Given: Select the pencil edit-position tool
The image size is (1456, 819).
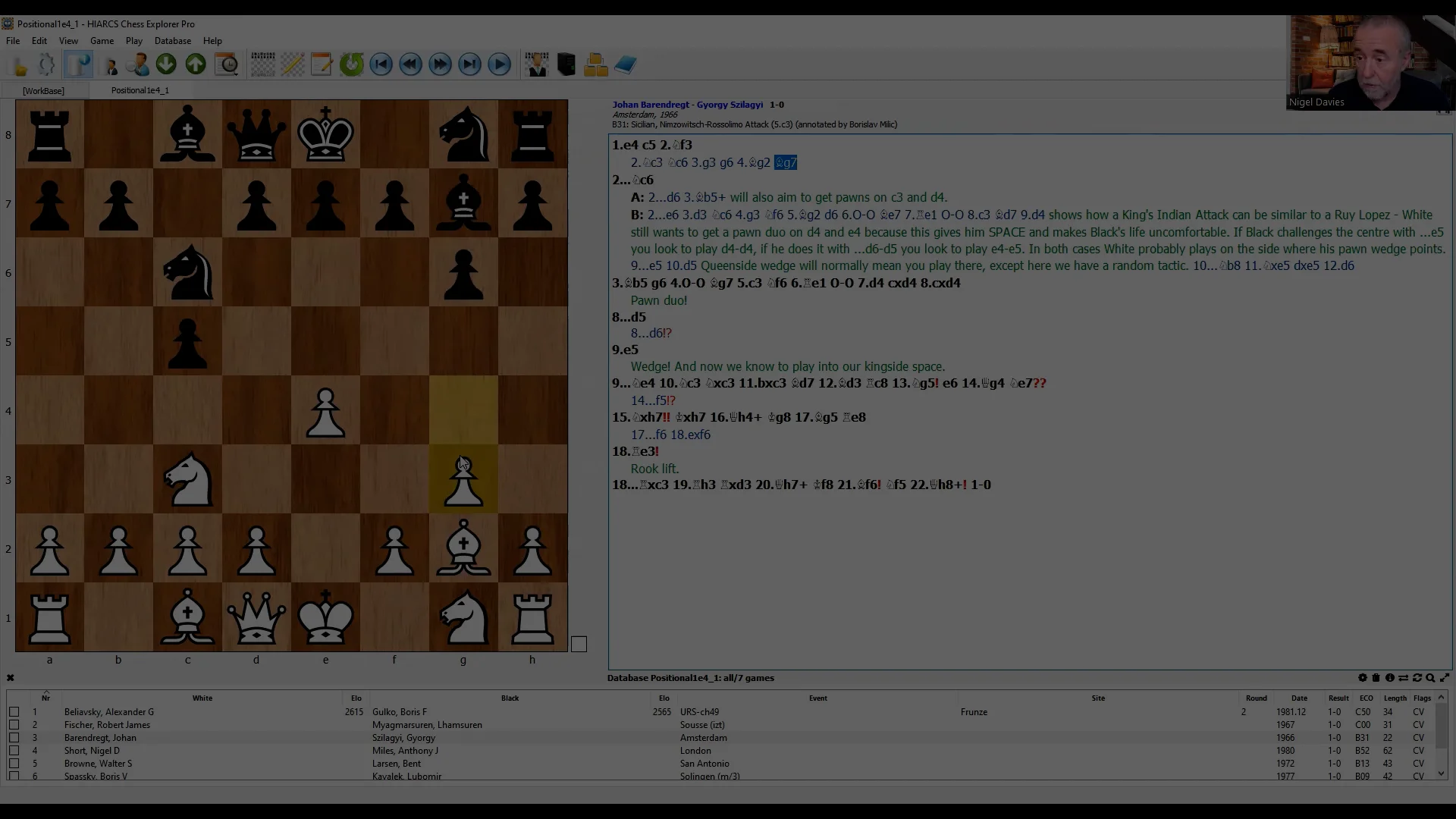Looking at the screenshot, I should [293, 64].
